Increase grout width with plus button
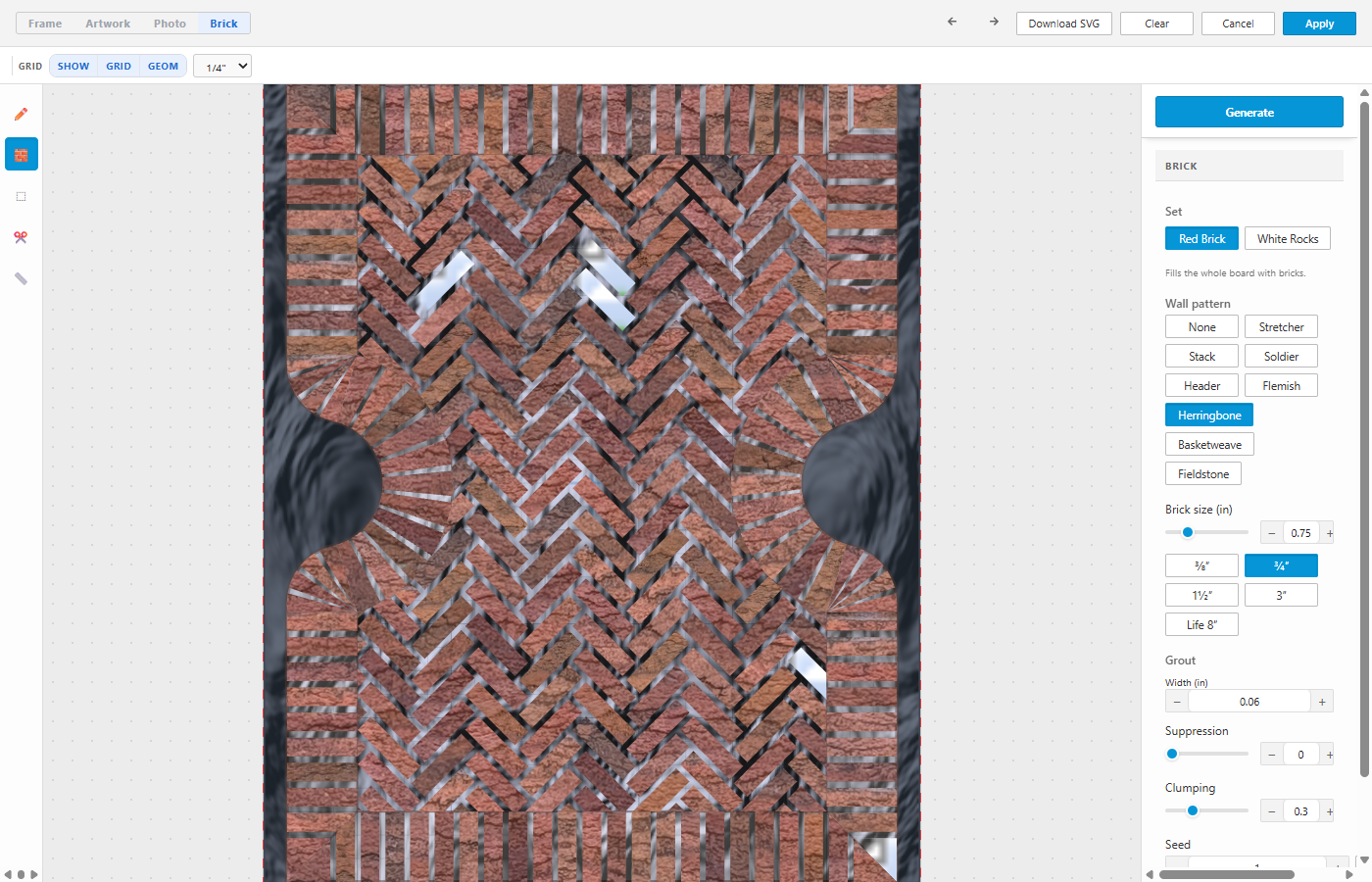 point(1322,702)
